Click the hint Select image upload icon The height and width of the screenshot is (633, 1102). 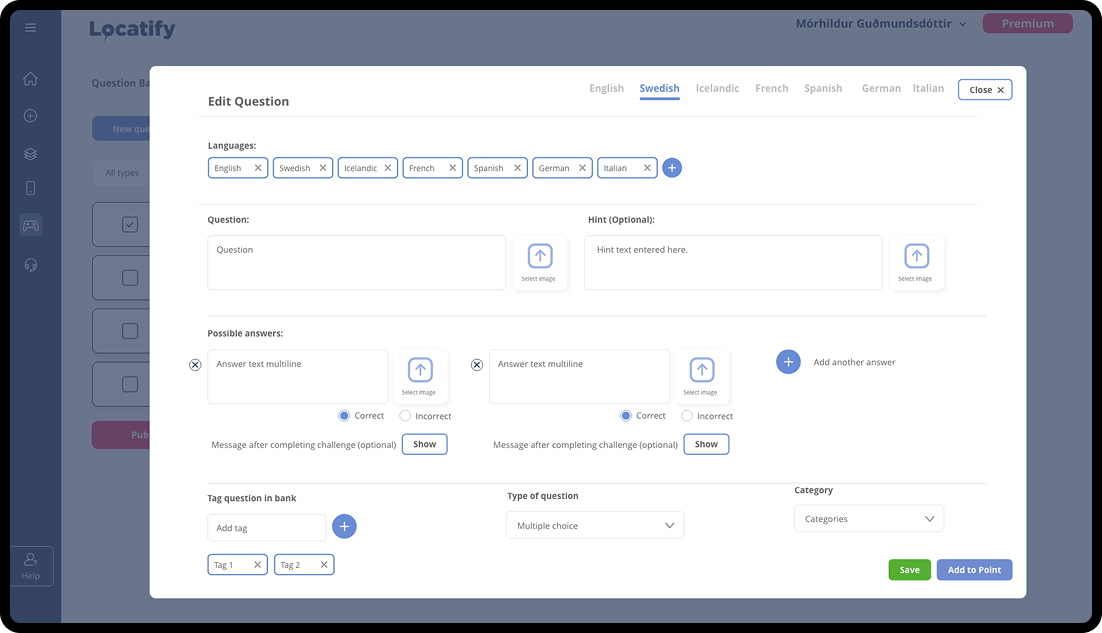916,257
